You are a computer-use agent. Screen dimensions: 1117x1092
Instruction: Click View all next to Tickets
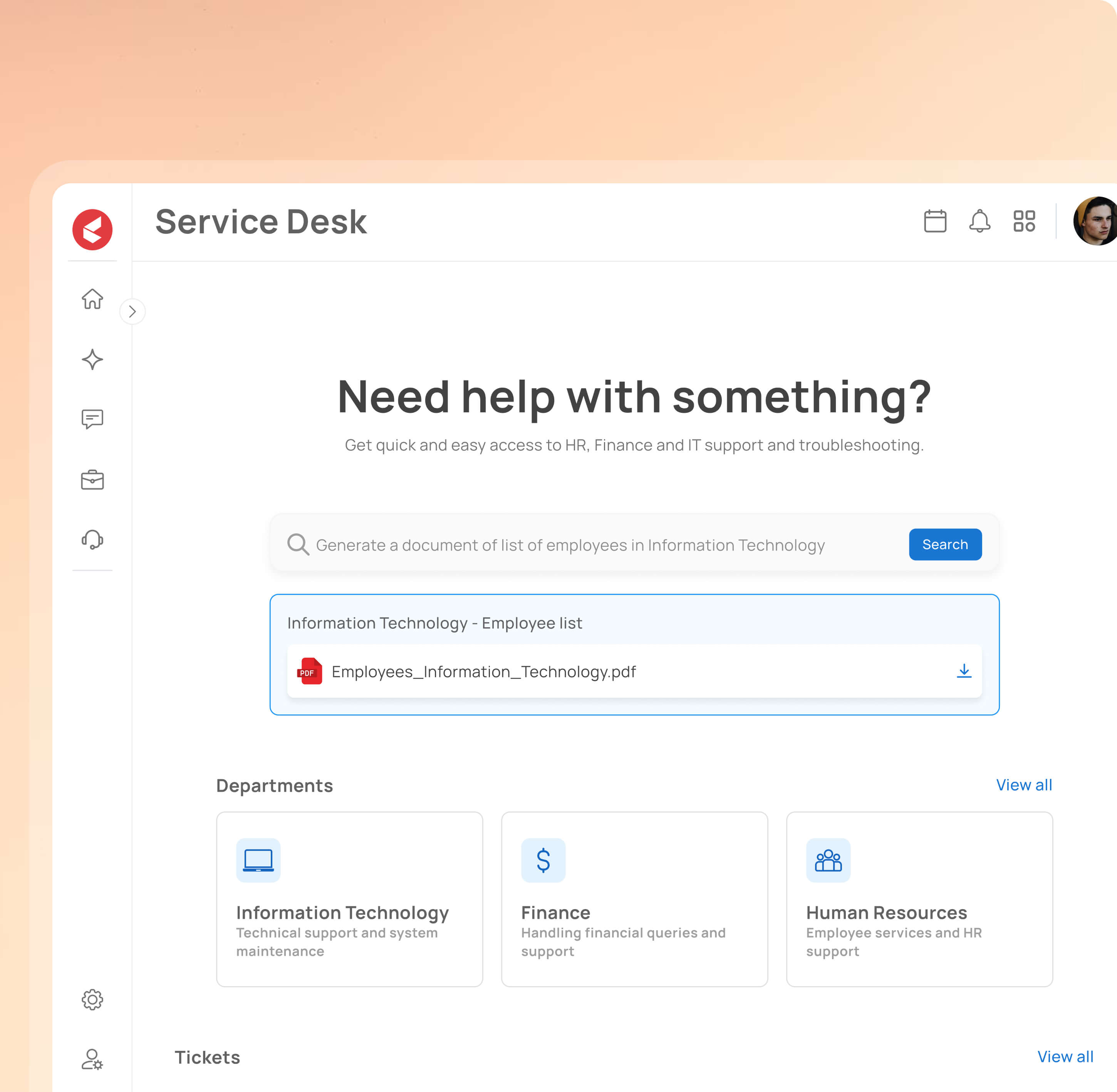(x=1065, y=1057)
